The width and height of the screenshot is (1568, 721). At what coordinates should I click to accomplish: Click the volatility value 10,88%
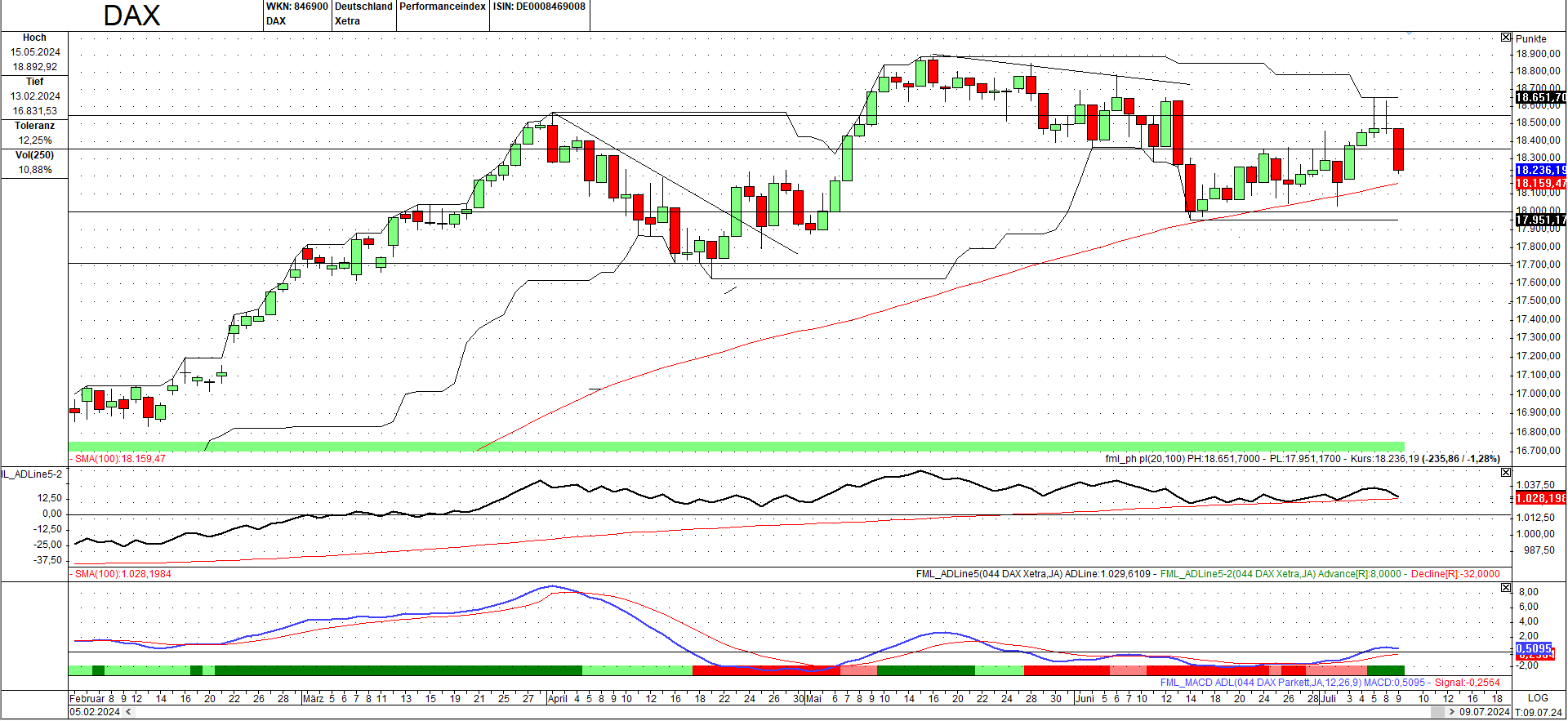pyautogui.click(x=35, y=170)
